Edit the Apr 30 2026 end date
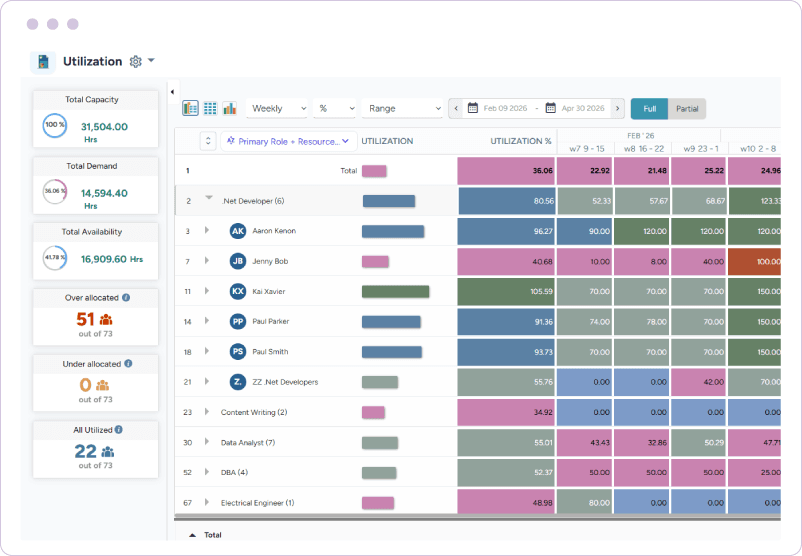 pyautogui.click(x=583, y=108)
